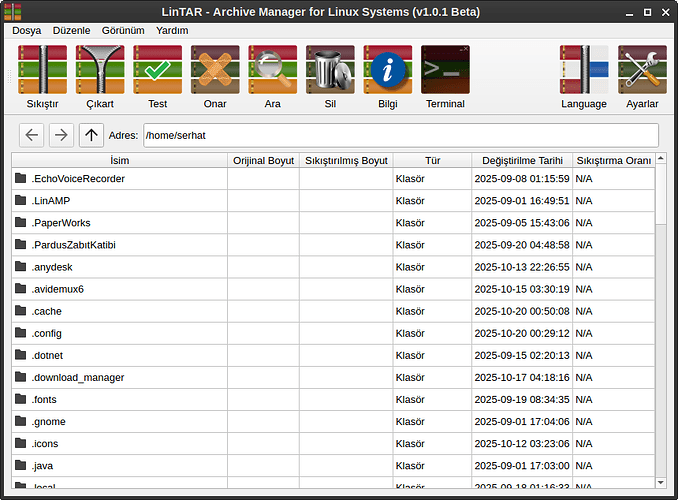Viewport: 678px width, 500px height.
Task: Open the Dosya menu
Action: pos(27,31)
